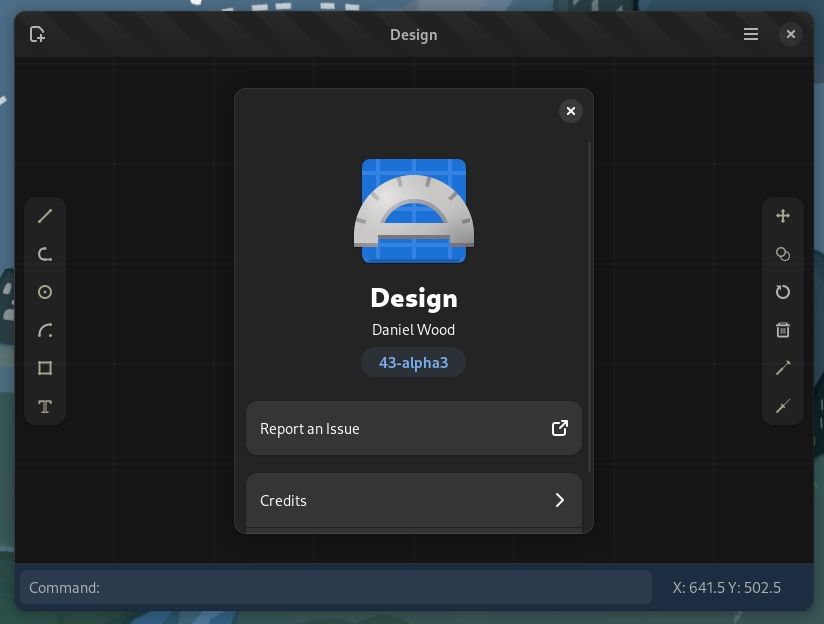Activate the Text tool
Viewport: 824px width, 624px height.
(x=45, y=406)
